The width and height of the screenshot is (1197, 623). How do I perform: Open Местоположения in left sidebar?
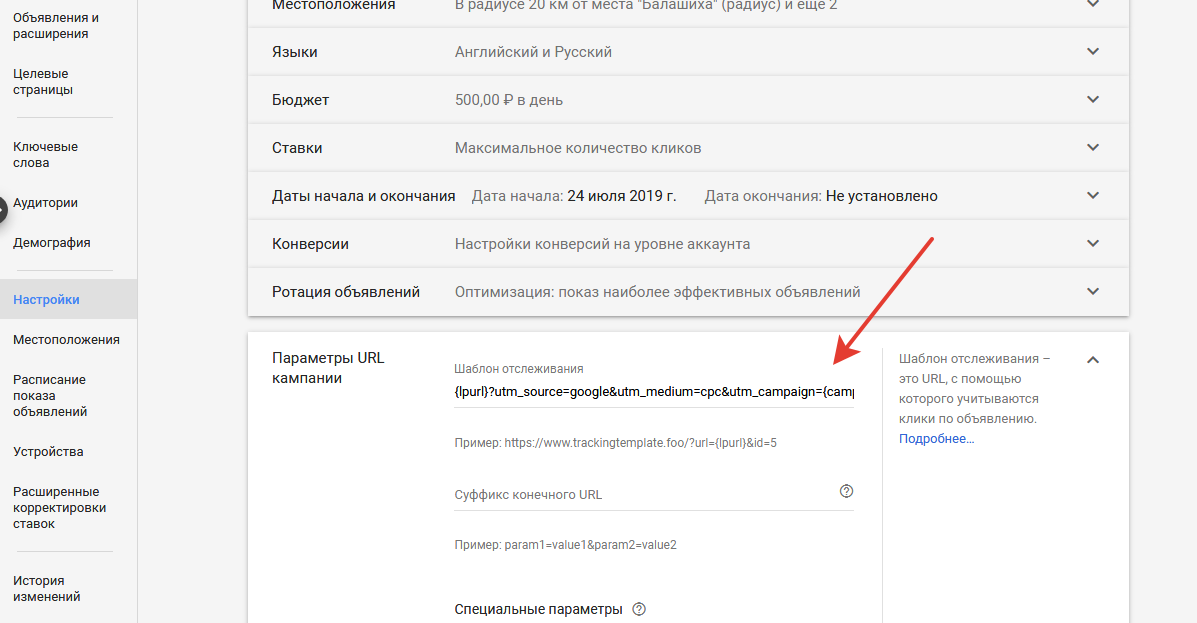pos(66,340)
